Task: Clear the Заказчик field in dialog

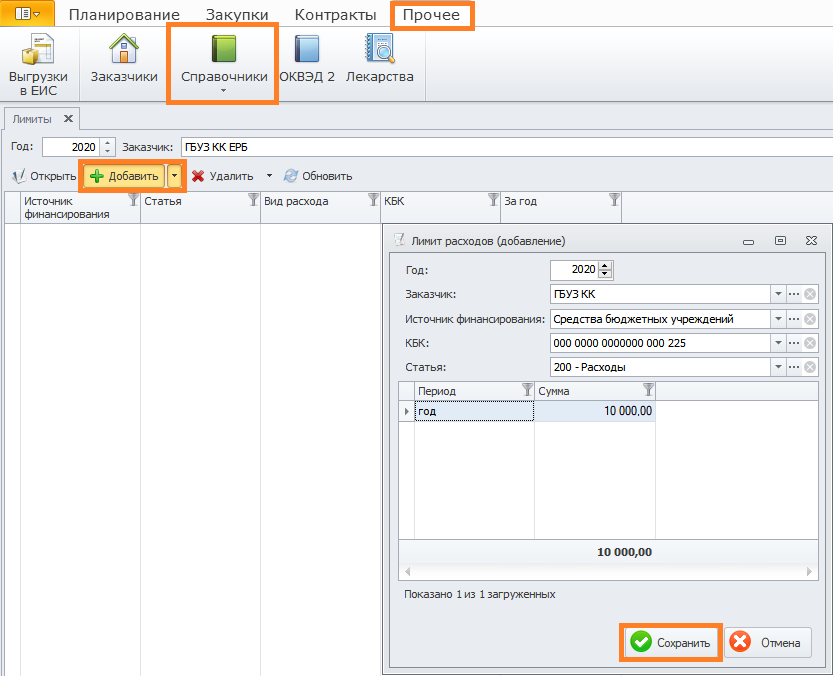Action: click(810, 294)
